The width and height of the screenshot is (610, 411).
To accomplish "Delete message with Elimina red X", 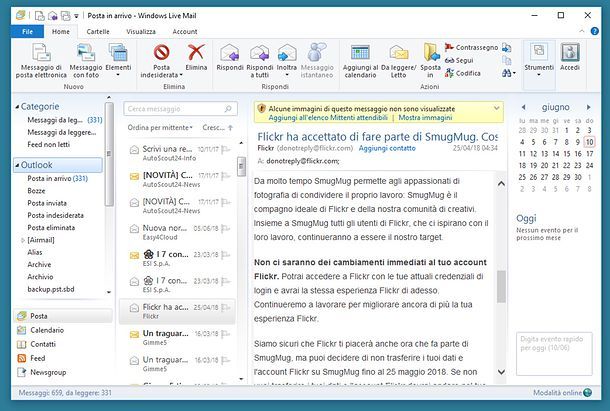I will [196, 58].
